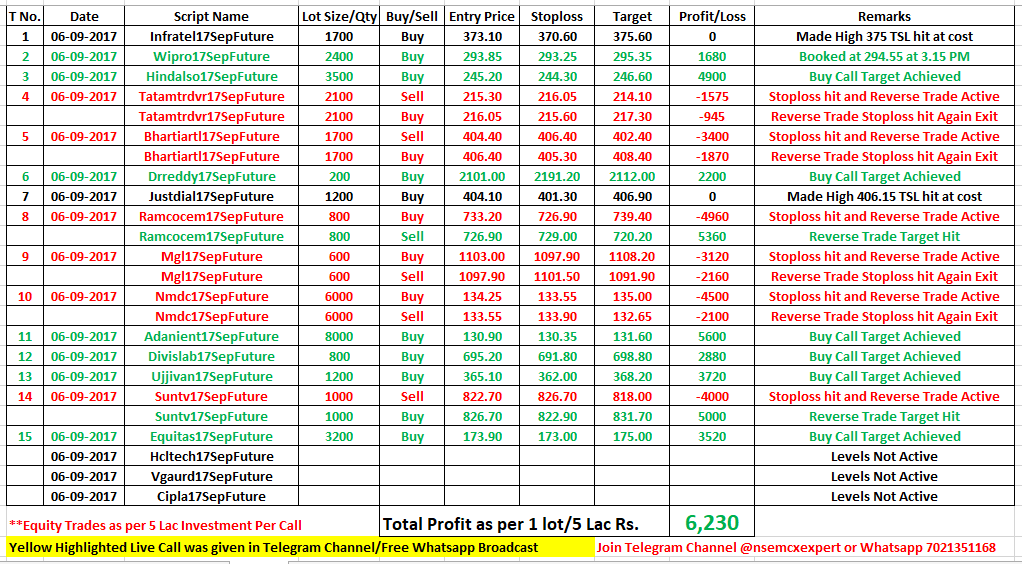Click the profit value 3520
The image size is (1022, 564).
pos(712,436)
